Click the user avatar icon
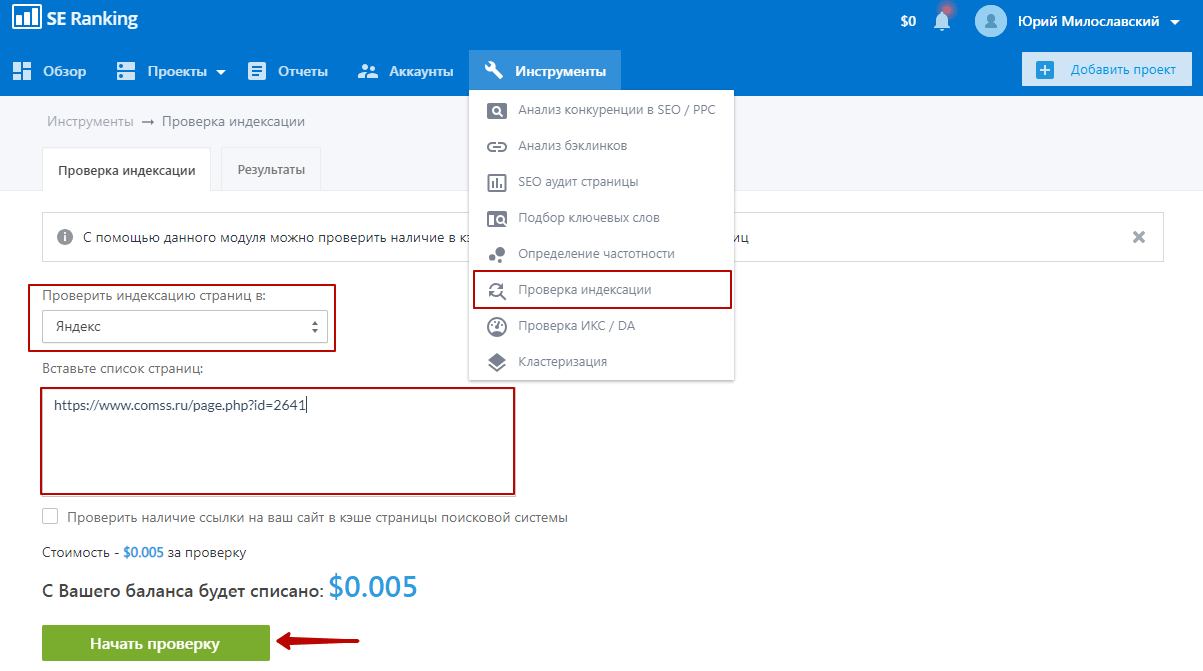The height and width of the screenshot is (671, 1203). pos(990,21)
